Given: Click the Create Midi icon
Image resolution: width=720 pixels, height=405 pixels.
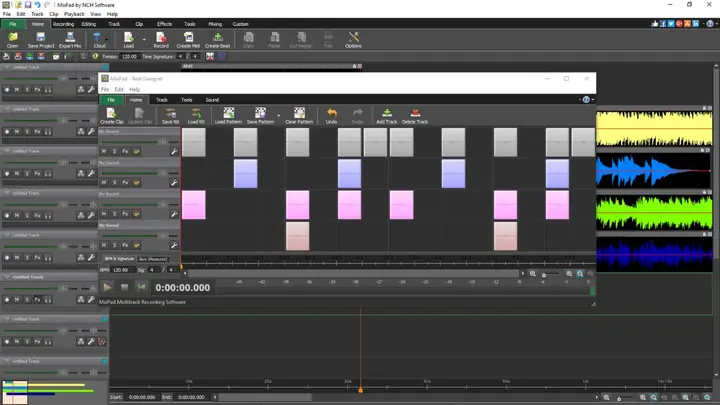Looking at the screenshot, I should (188, 40).
